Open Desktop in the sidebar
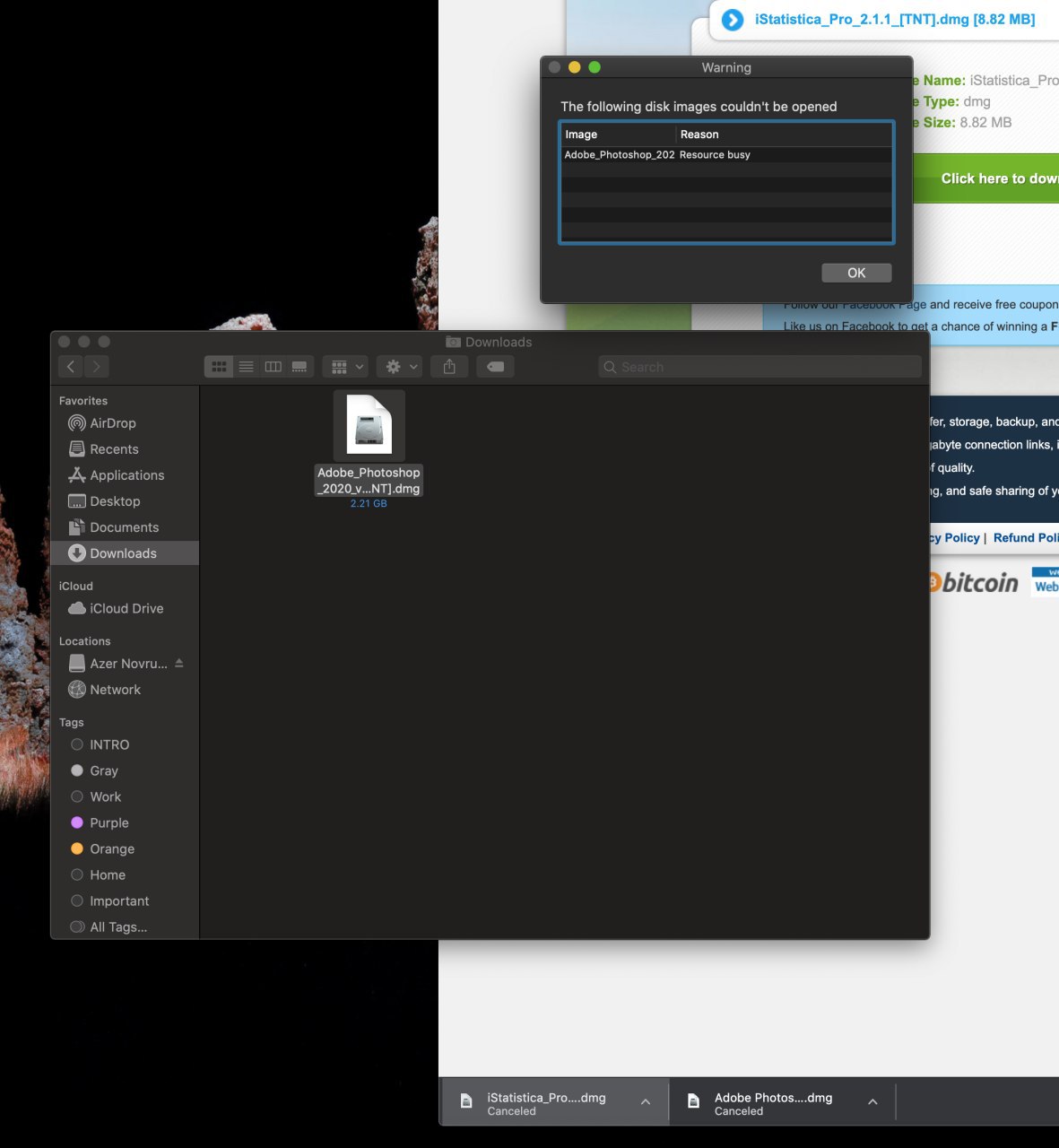The image size is (1059, 1148). click(125, 501)
